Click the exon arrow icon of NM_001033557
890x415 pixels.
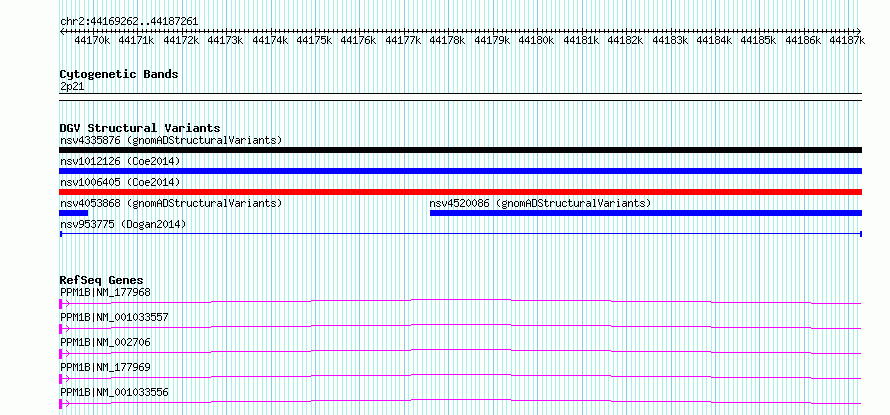click(x=64, y=329)
